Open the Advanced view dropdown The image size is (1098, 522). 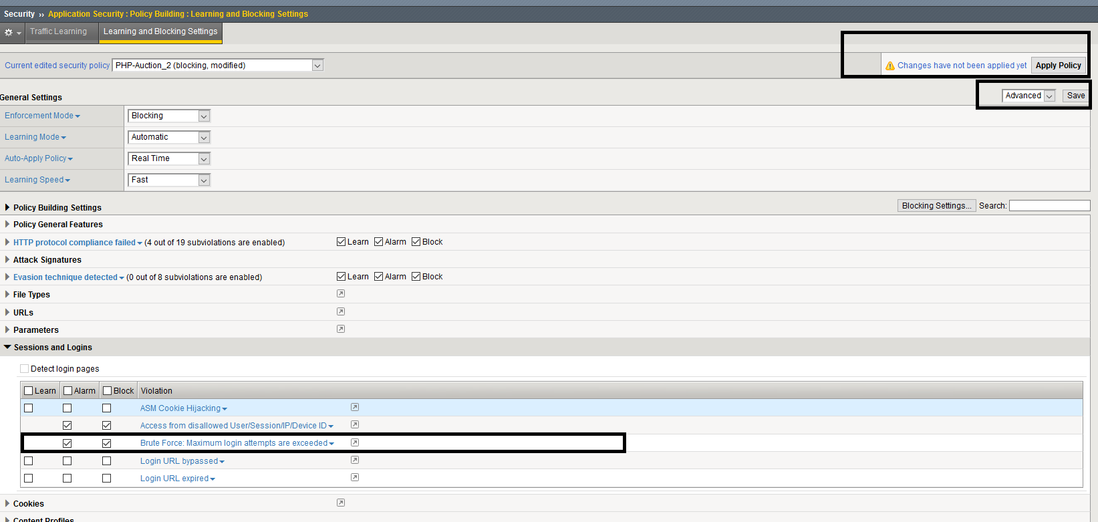(1028, 96)
